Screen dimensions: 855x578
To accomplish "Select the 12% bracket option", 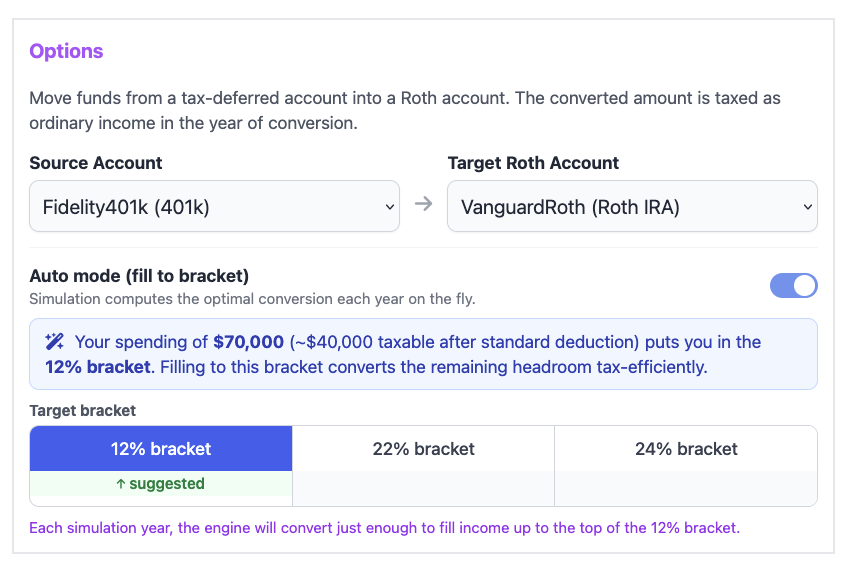I will (x=161, y=449).
